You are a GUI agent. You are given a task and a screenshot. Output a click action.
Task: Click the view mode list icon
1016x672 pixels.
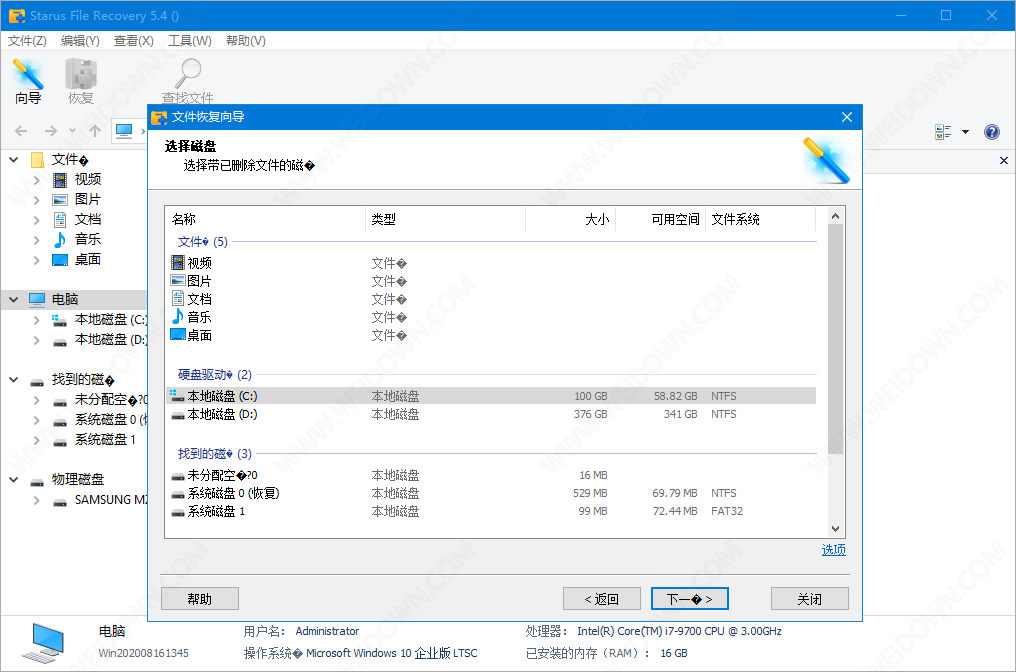[943, 132]
